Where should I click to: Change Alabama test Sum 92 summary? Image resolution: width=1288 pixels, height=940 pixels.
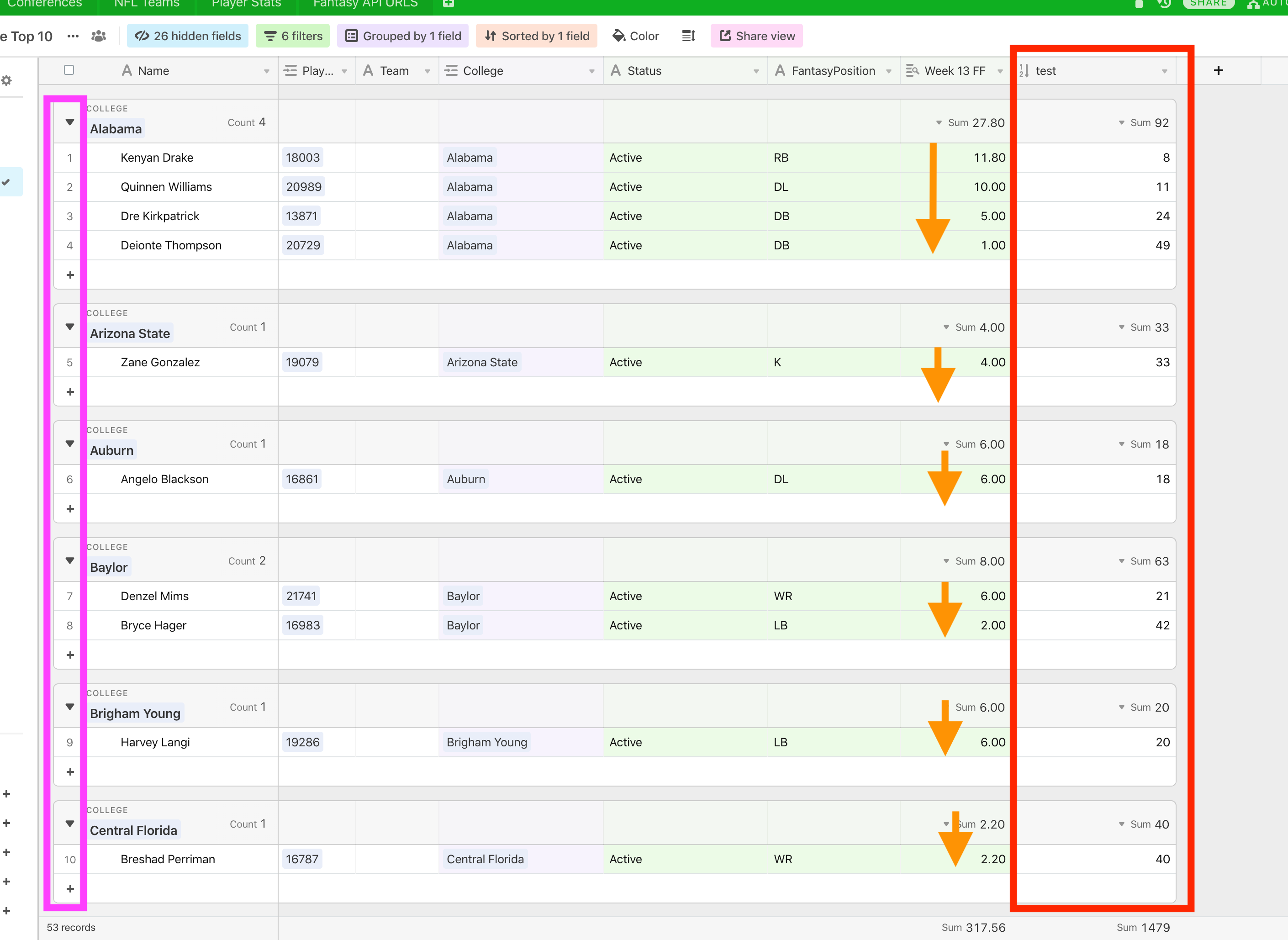pos(1144,122)
